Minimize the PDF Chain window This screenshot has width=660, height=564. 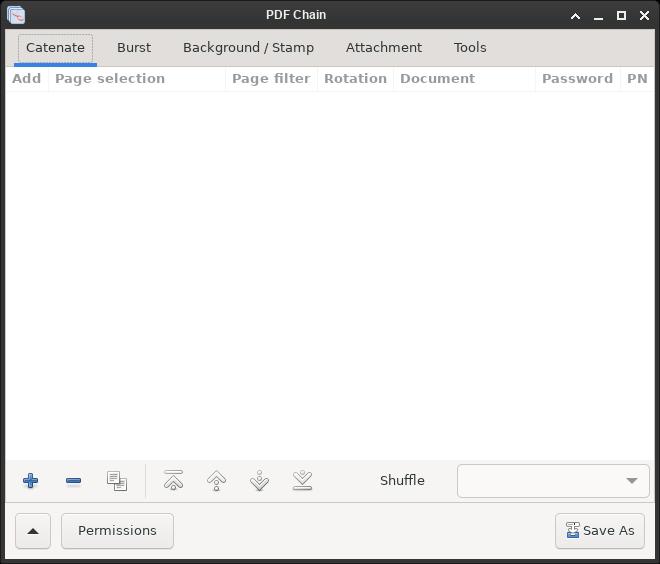(598, 16)
